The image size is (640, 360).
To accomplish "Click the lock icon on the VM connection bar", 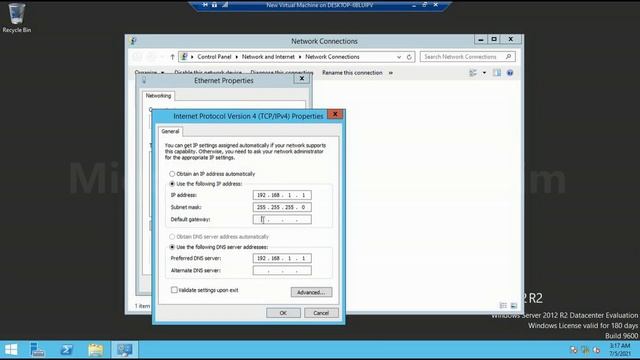I will [x=214, y=5].
